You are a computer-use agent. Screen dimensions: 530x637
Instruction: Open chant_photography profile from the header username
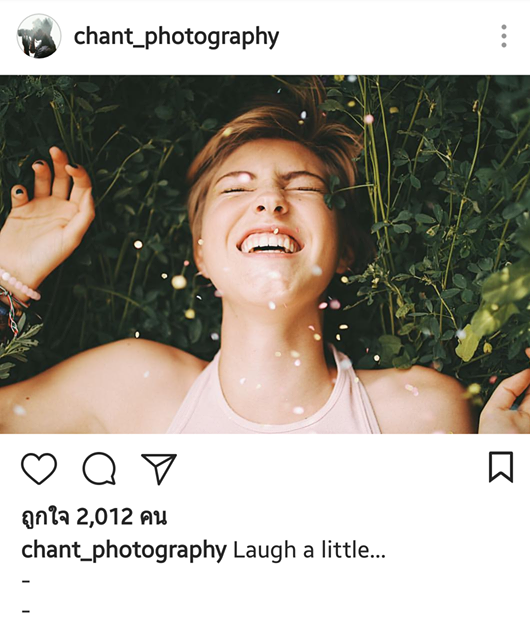(x=176, y=37)
